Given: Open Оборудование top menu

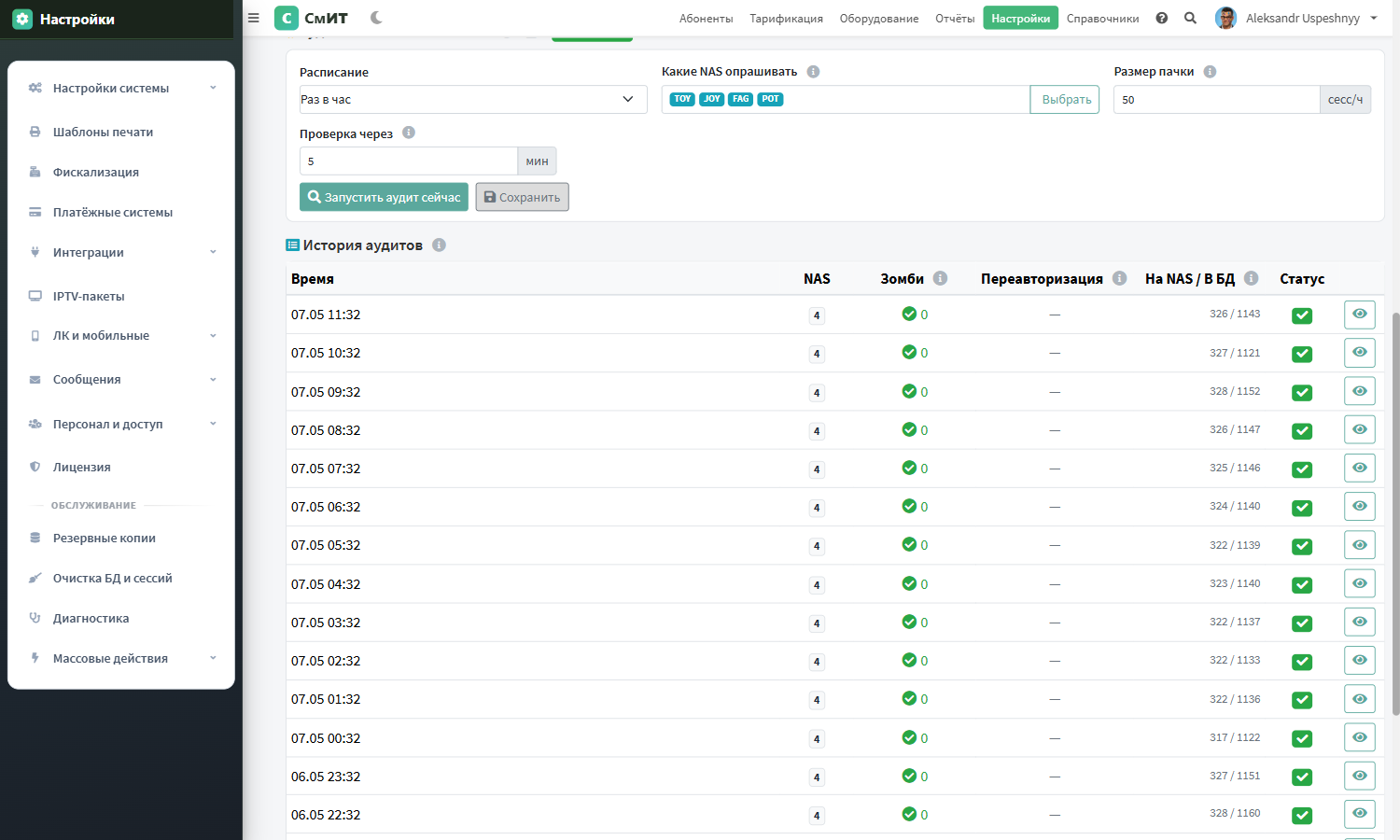Looking at the screenshot, I should [x=879, y=18].
